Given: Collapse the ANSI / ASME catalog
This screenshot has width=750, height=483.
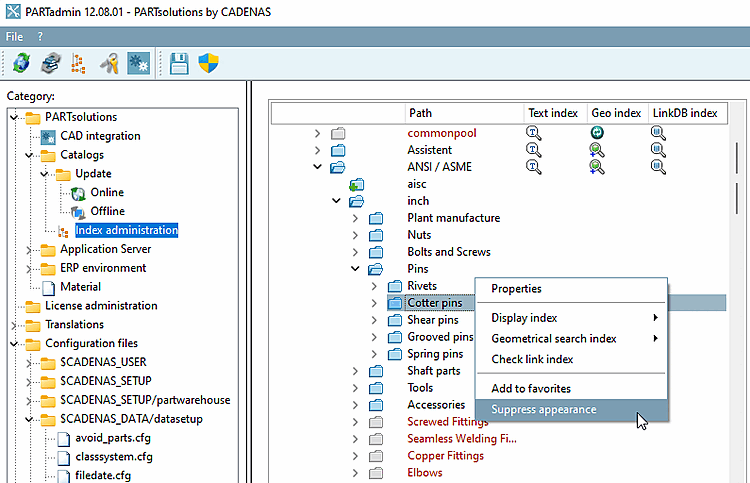Looking at the screenshot, I should pos(318,167).
